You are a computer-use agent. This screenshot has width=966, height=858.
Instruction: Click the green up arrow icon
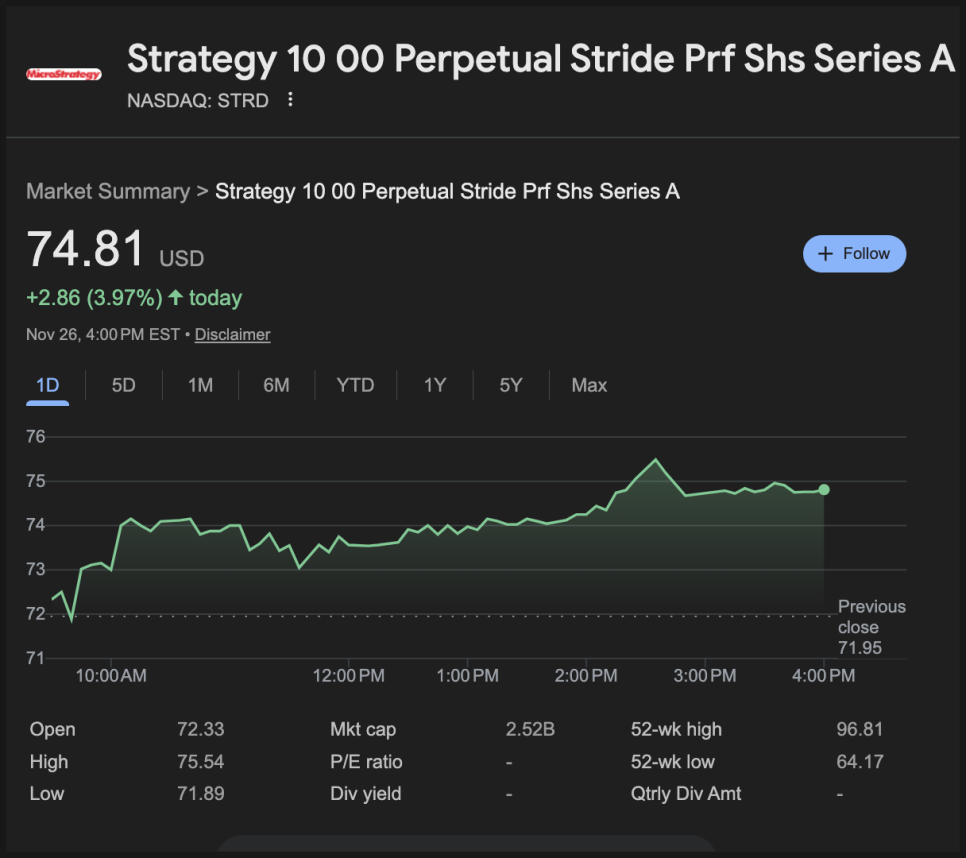176,298
